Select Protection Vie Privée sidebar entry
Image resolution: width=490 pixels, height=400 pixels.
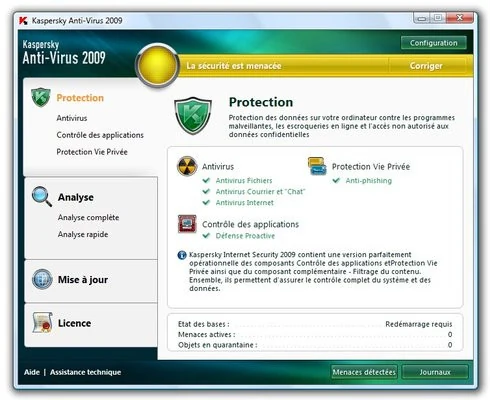point(92,152)
